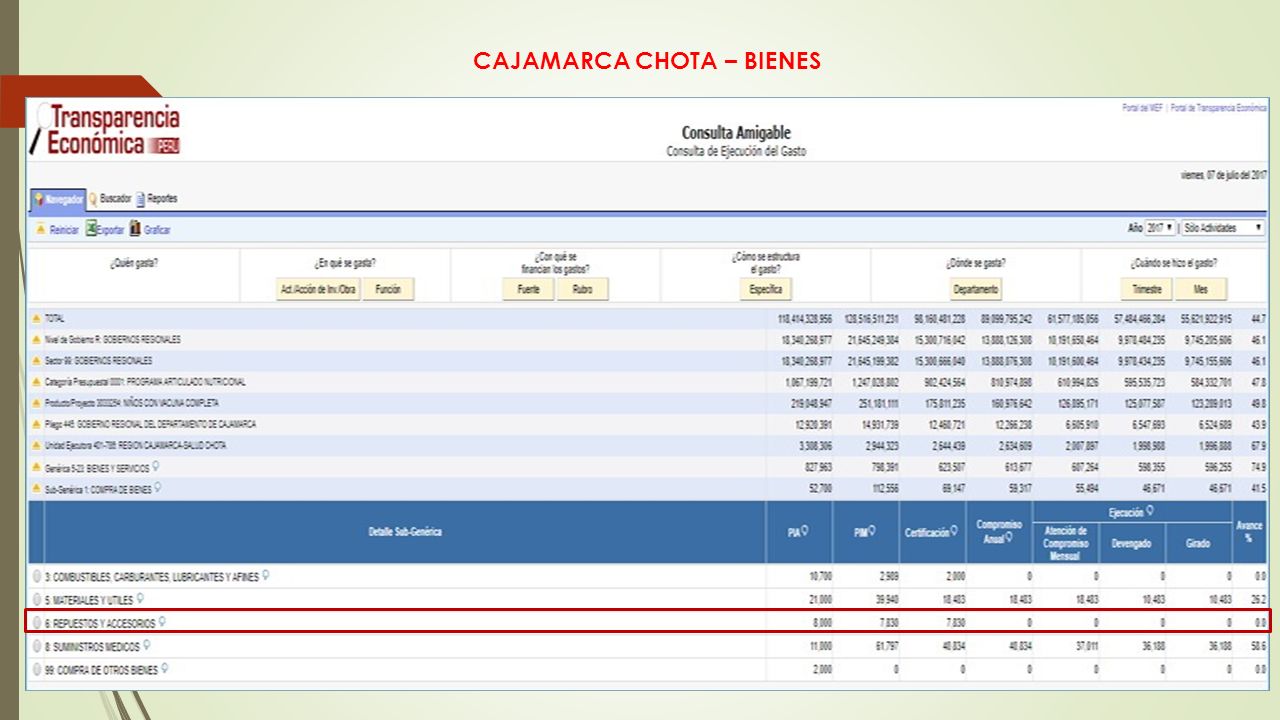Click the arrow beside Sector 99
The width and height of the screenshot is (1280, 720).
tap(37, 361)
